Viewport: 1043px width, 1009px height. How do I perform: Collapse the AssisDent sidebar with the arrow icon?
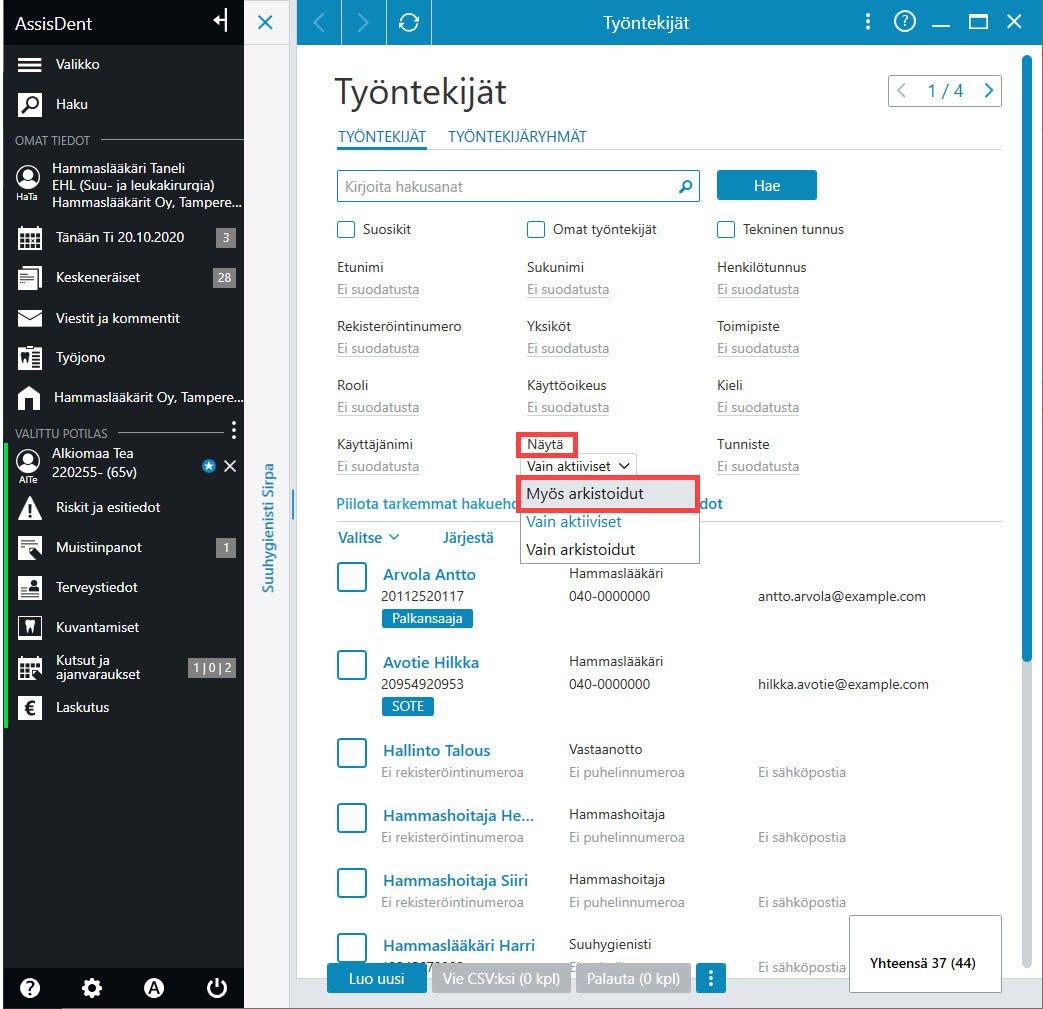pyautogui.click(x=222, y=21)
